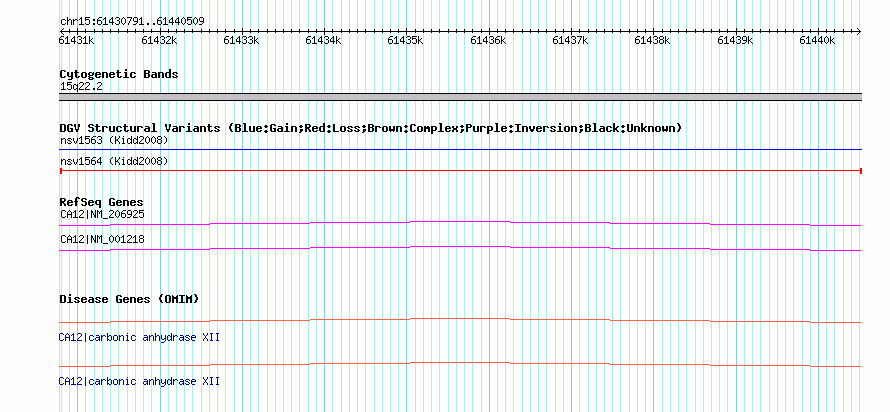Screen dimensions: 890x412
Task: Open the first CA12|carbonic anhydrase XII link
Action: (x=139, y=338)
